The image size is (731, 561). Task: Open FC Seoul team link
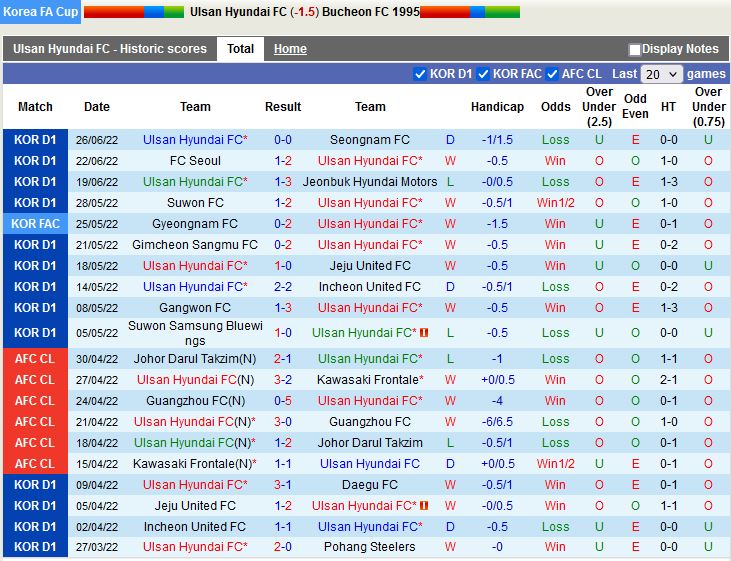click(x=195, y=161)
